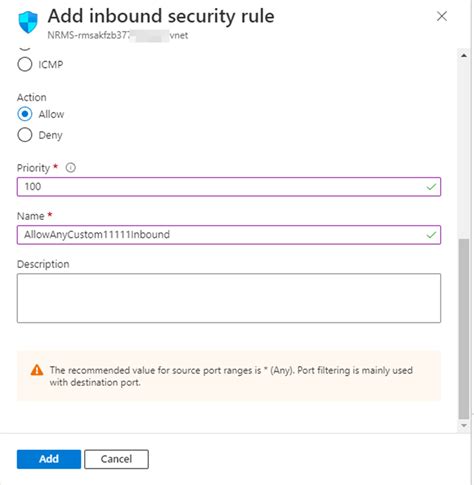Screen dimensions: 474x485
Task: Click the Priority info icon
Action: [70, 167]
